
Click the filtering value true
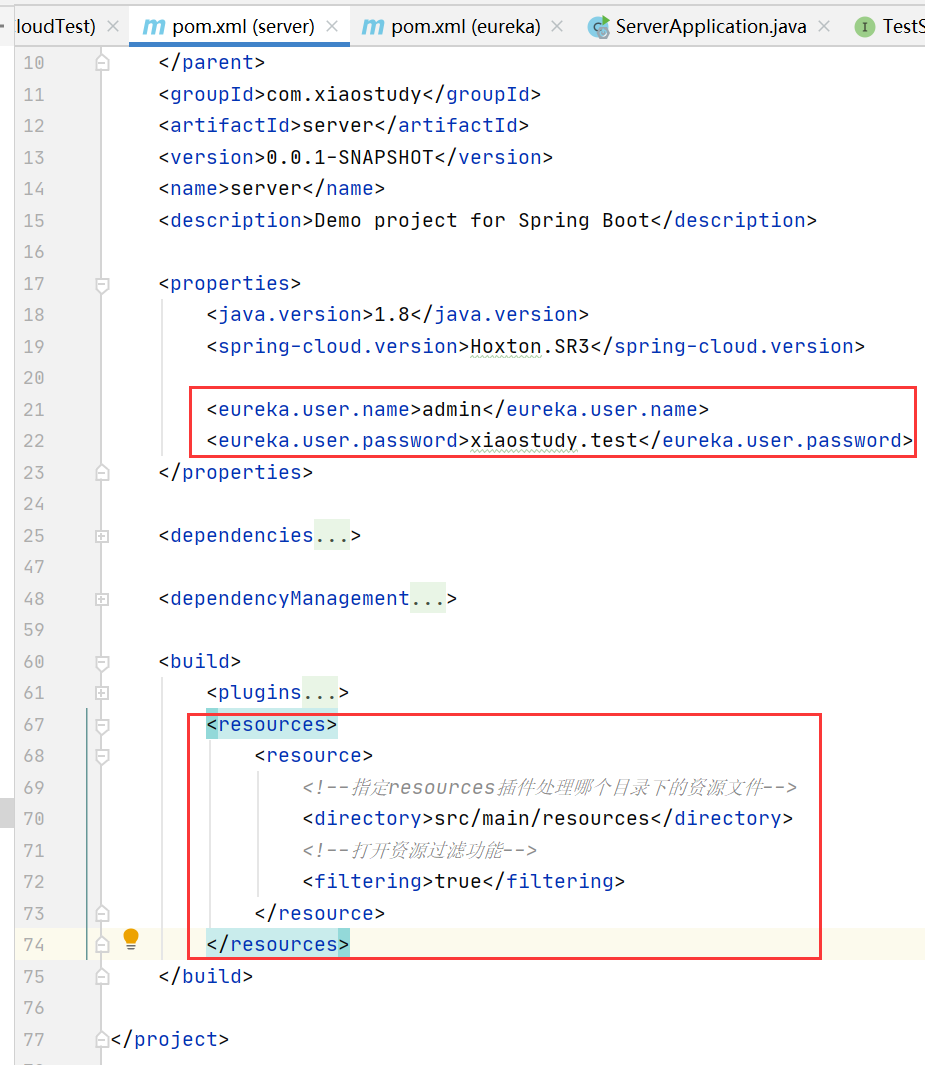click(x=458, y=882)
